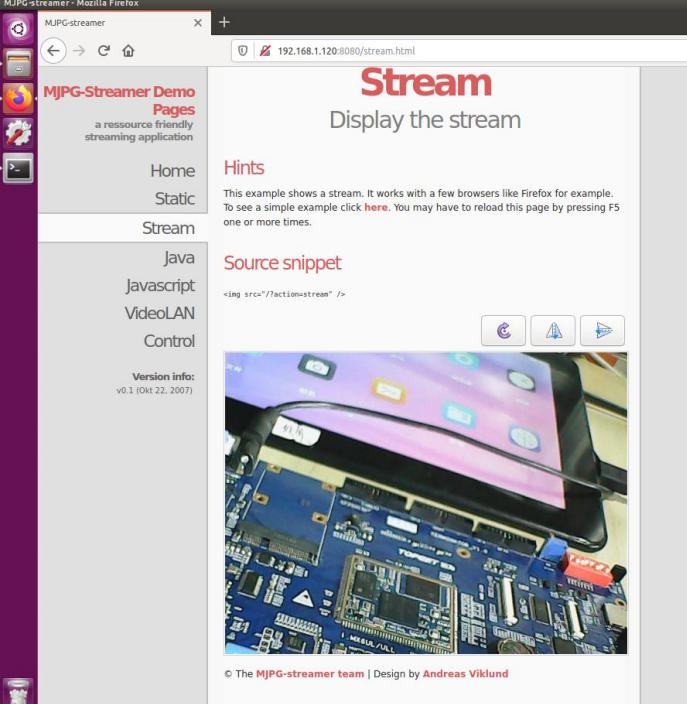The image size is (687, 704).
Task: Open the Files manager dock icon
Action: click(18, 63)
